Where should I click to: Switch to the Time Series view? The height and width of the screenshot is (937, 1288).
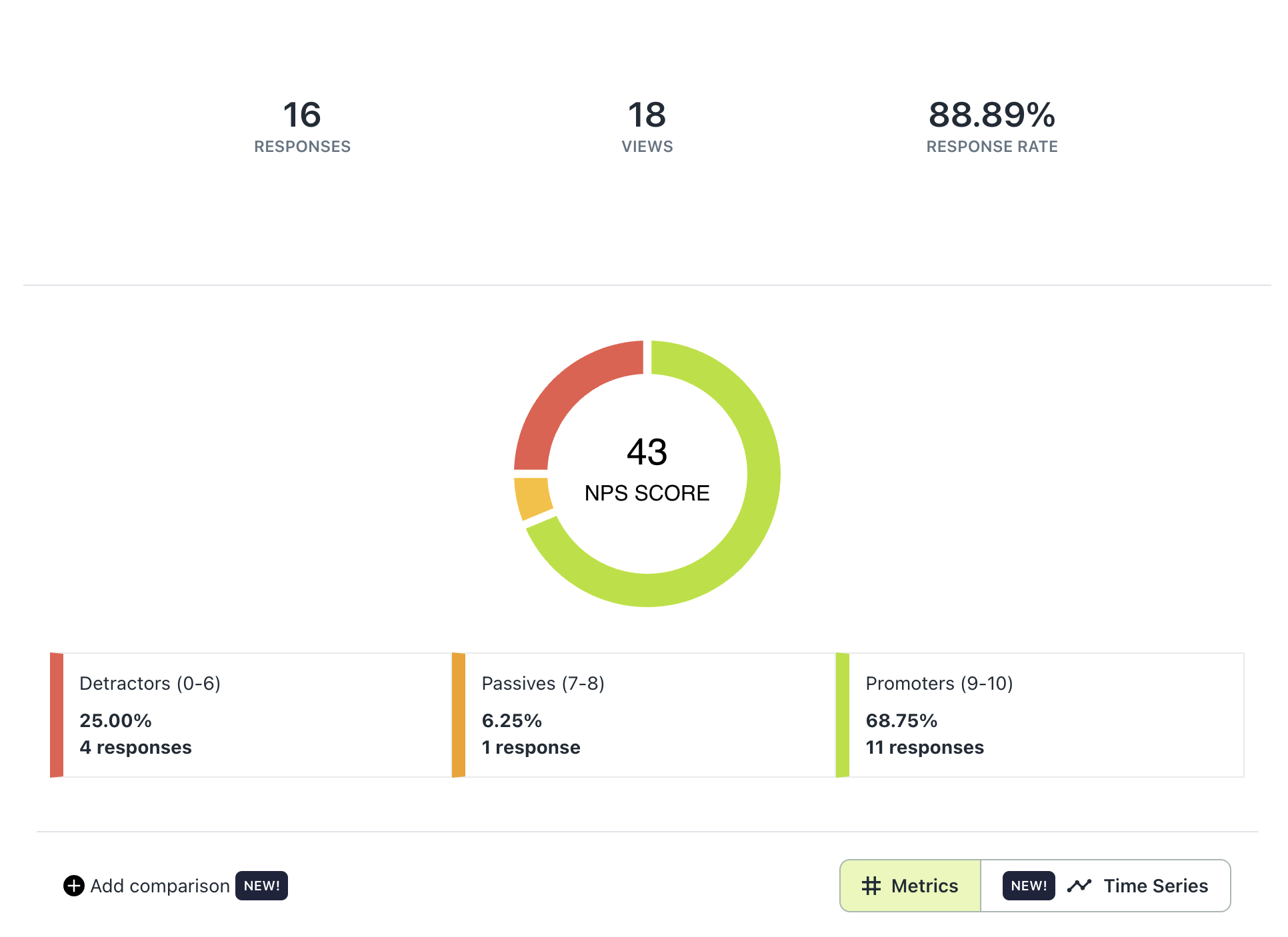[1155, 886]
